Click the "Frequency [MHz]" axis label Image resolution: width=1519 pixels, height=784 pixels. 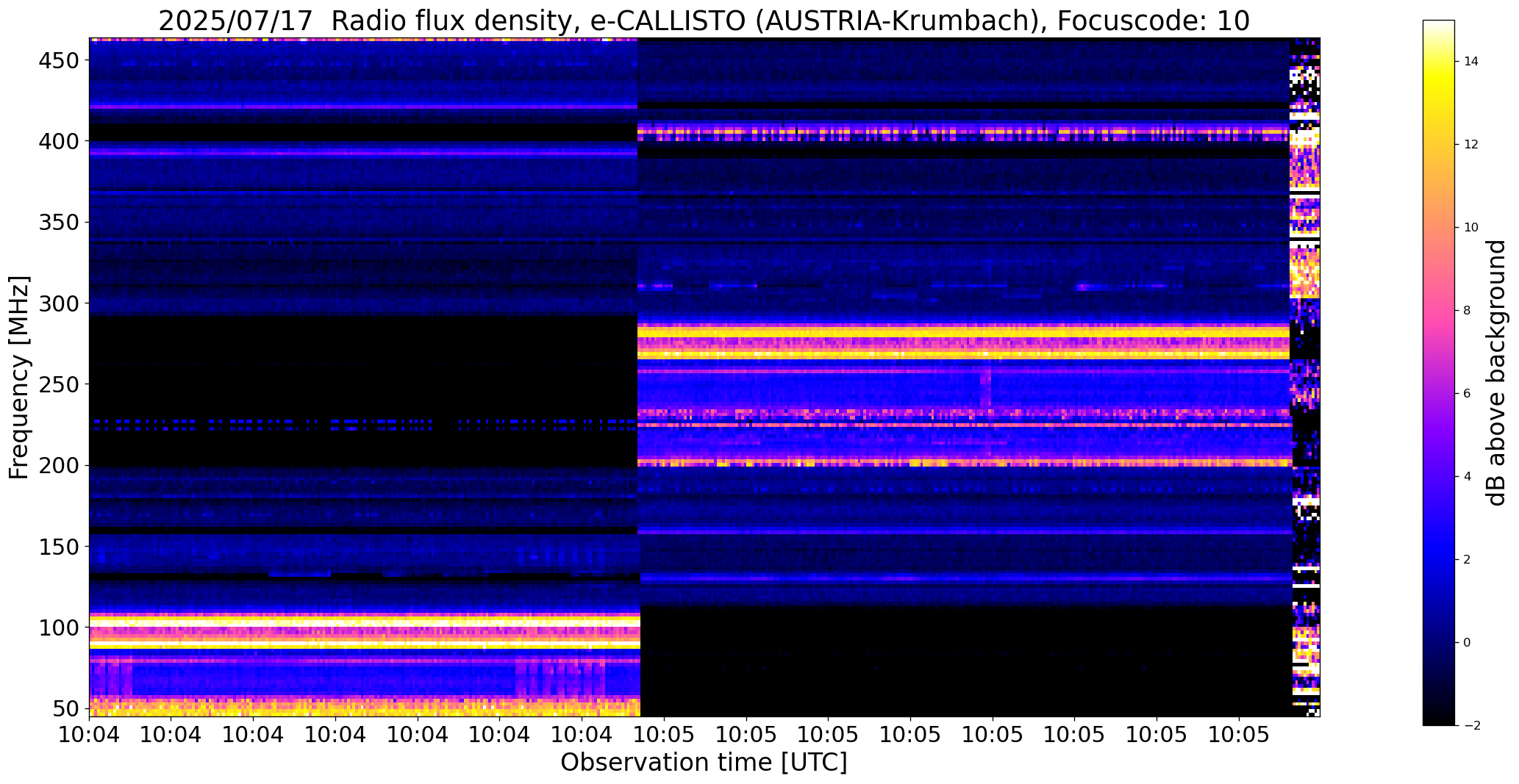(x=19, y=378)
